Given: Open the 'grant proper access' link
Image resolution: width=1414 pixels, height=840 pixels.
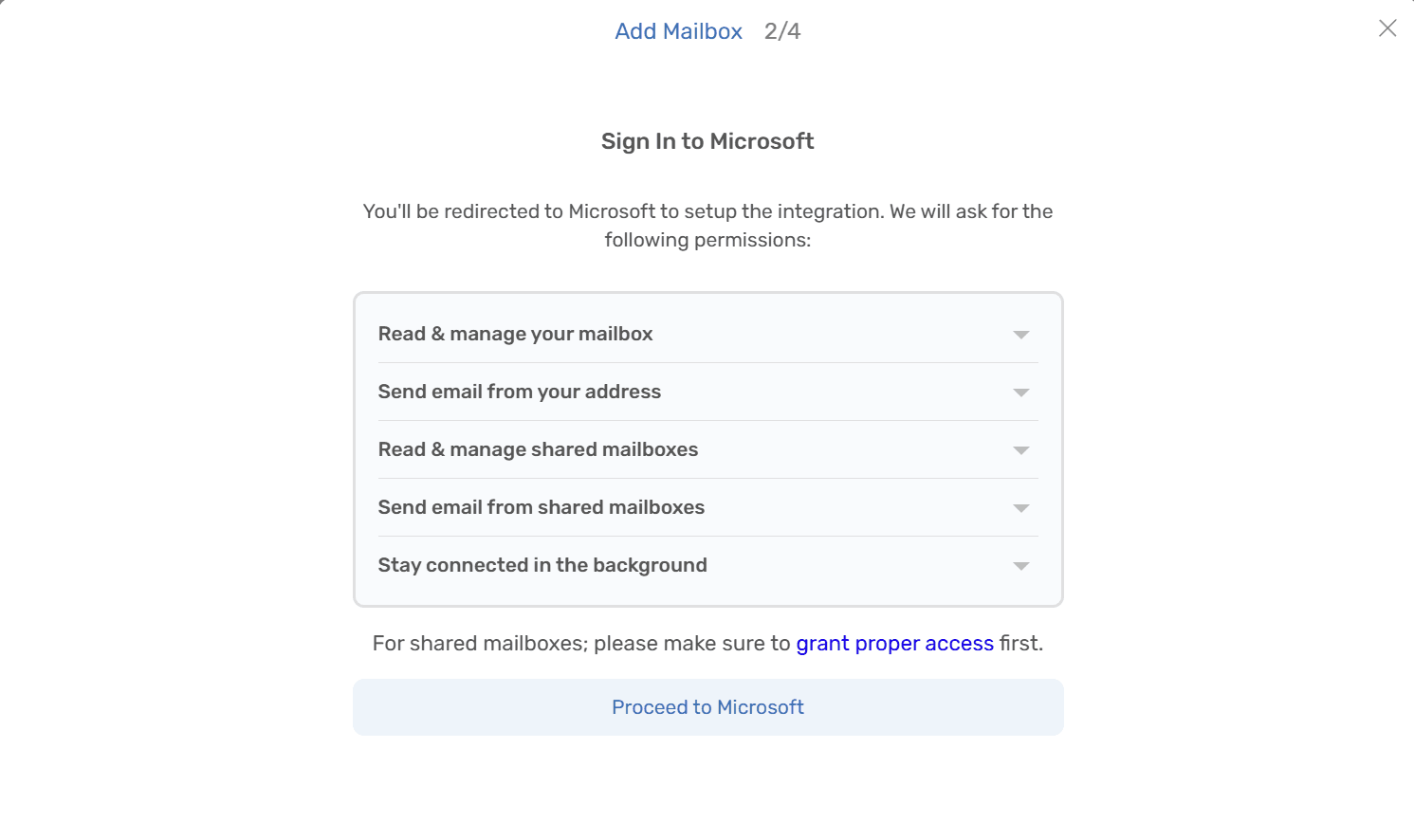Looking at the screenshot, I should 894,644.
